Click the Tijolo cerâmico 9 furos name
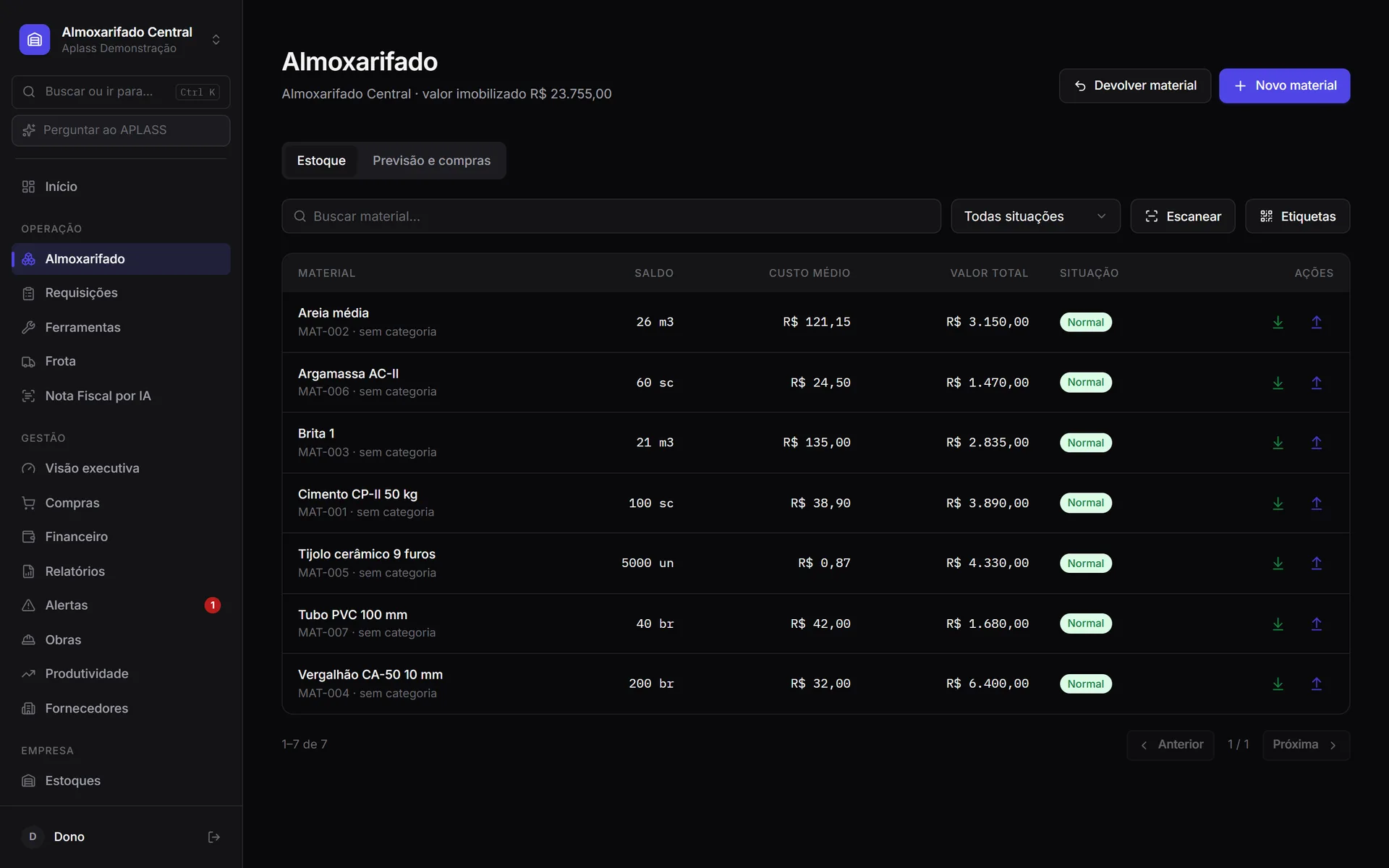Image resolution: width=1389 pixels, height=868 pixels. (367, 554)
